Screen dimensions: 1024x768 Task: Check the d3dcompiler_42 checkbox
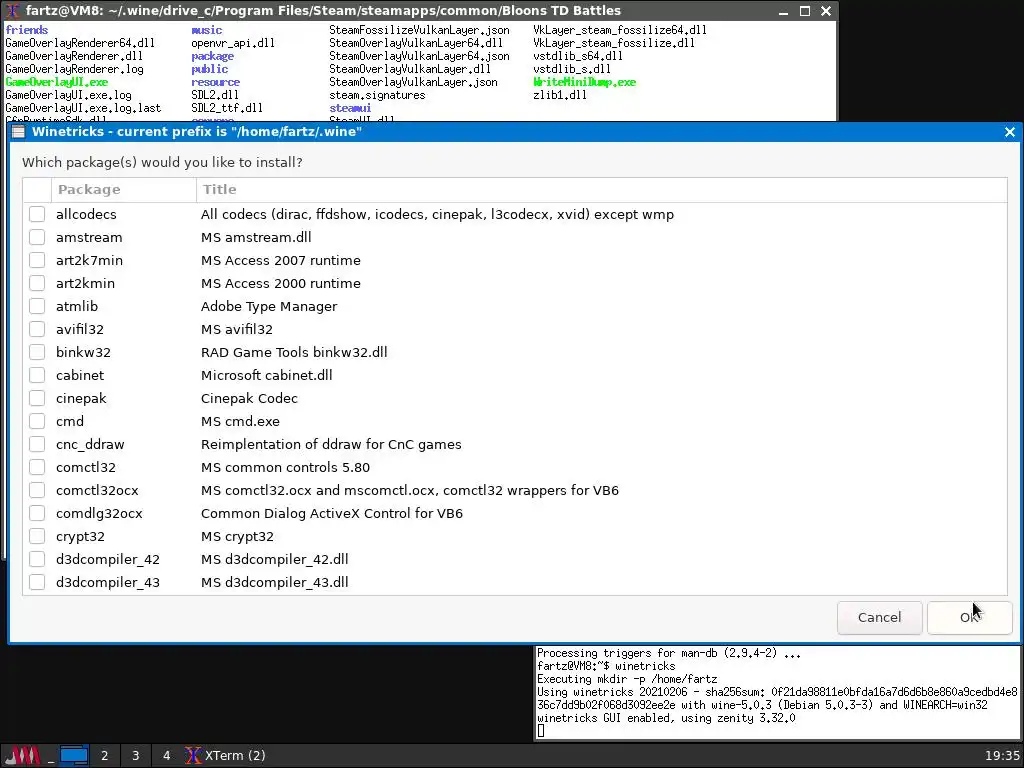37,559
